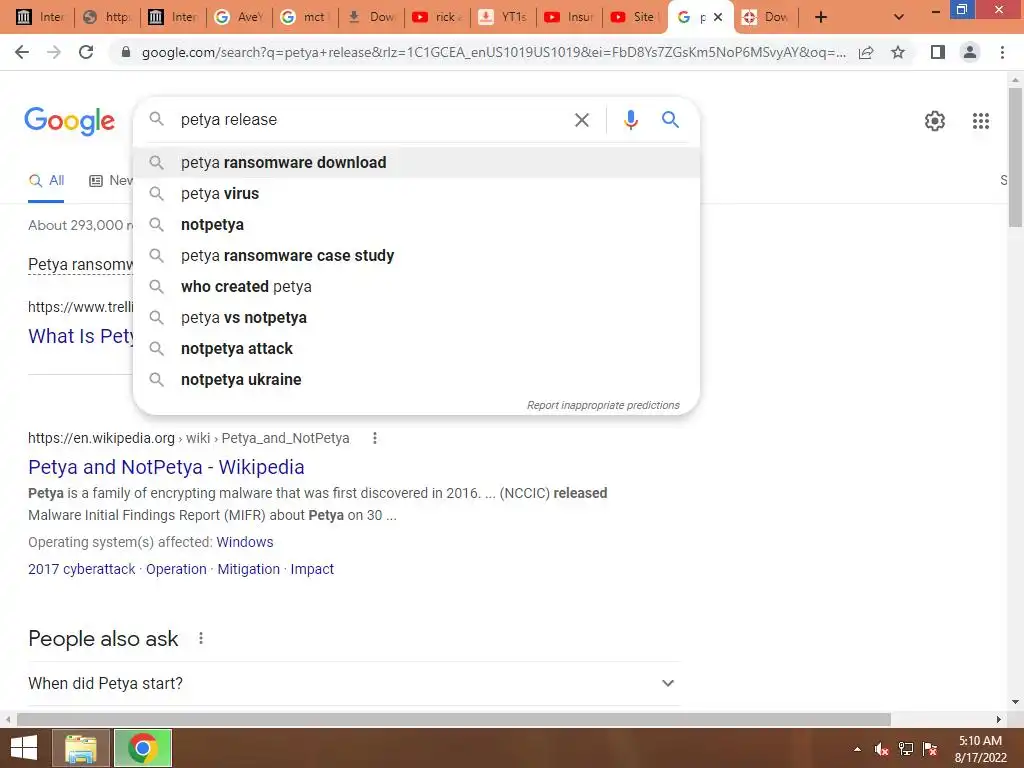Switch to the 'mct' Google tab
Image resolution: width=1024 pixels, height=768 pixels.
pos(304,17)
